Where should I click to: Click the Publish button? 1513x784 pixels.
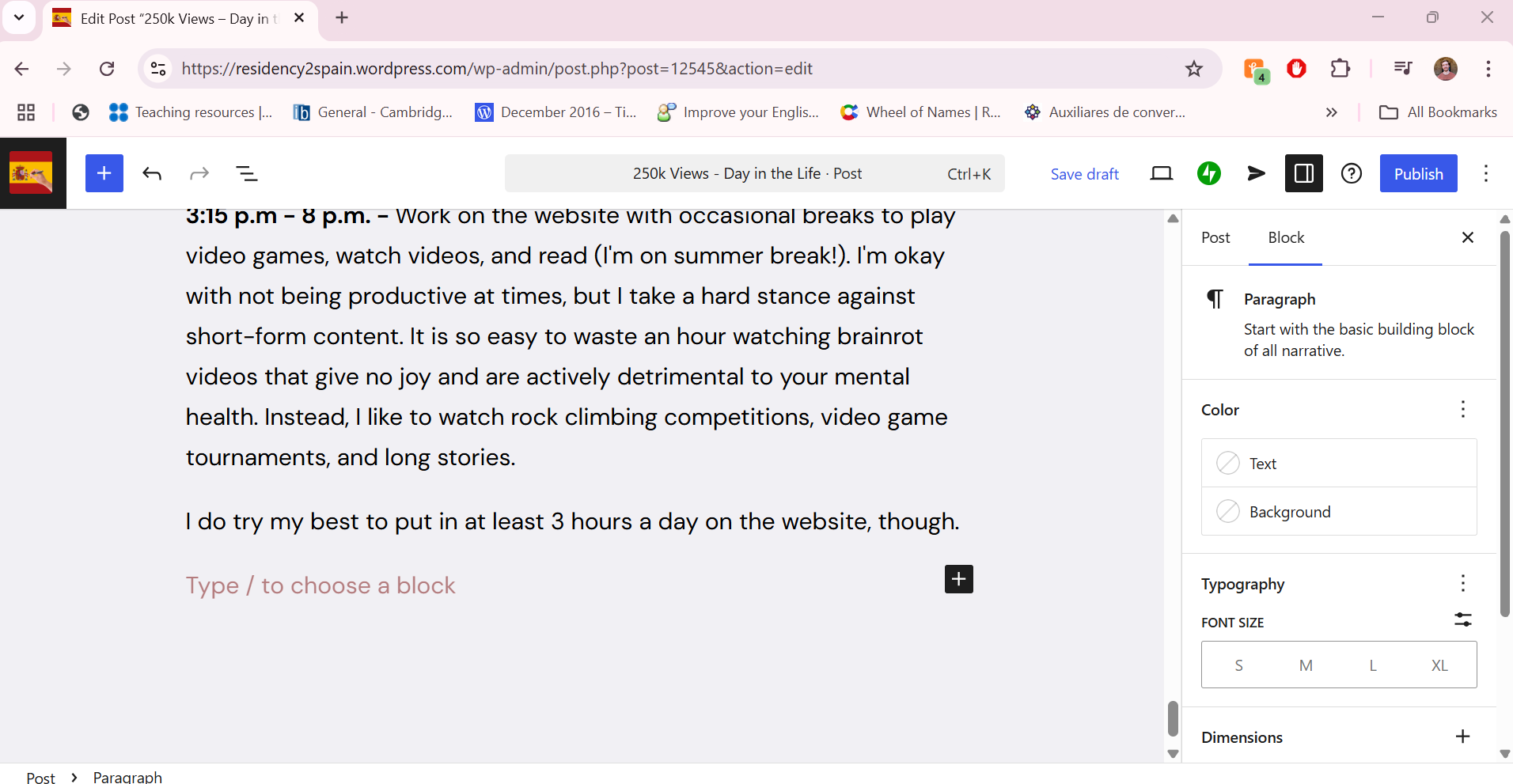click(1418, 173)
